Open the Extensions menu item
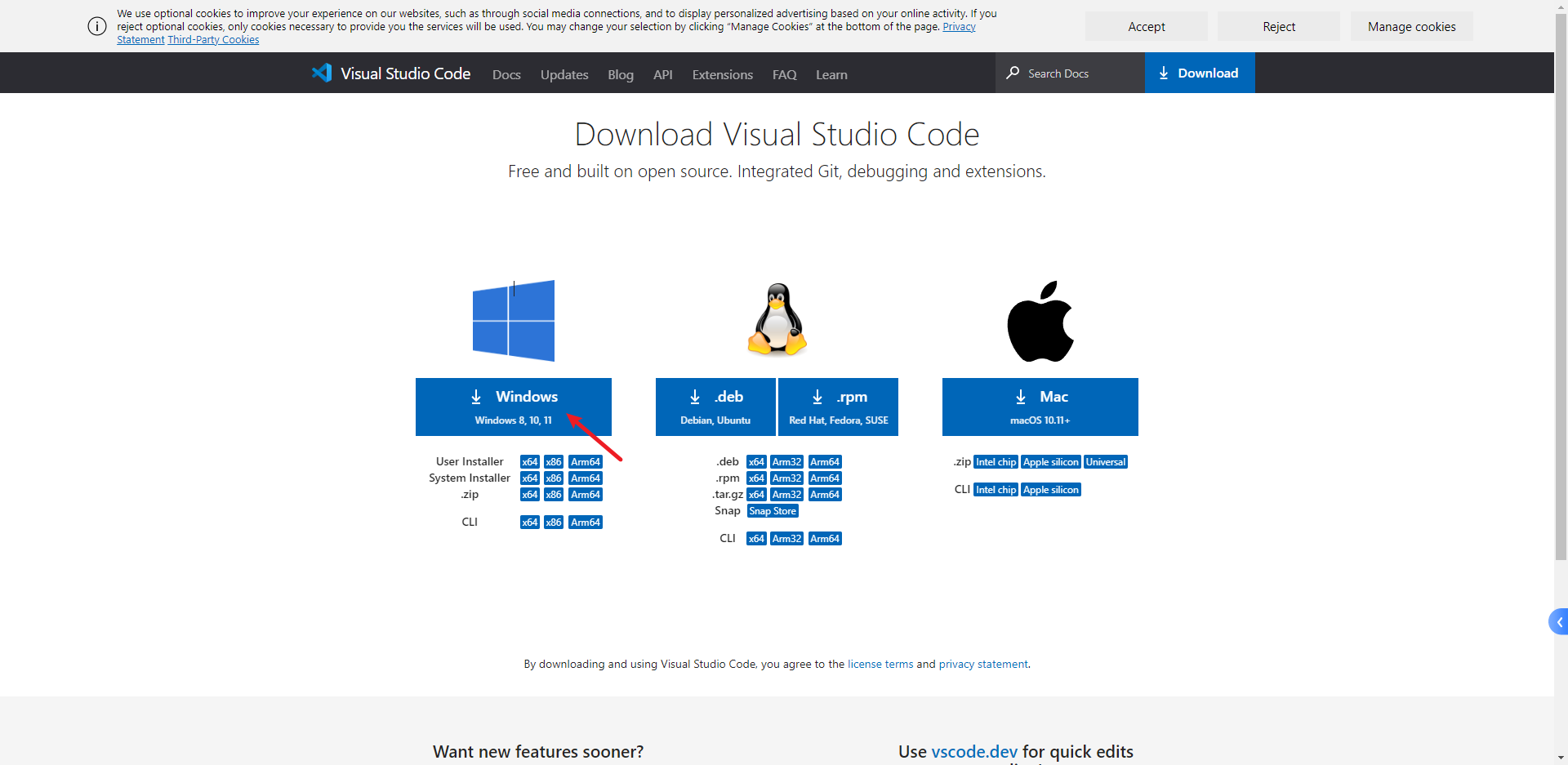This screenshot has height=765, width=1568. click(723, 74)
